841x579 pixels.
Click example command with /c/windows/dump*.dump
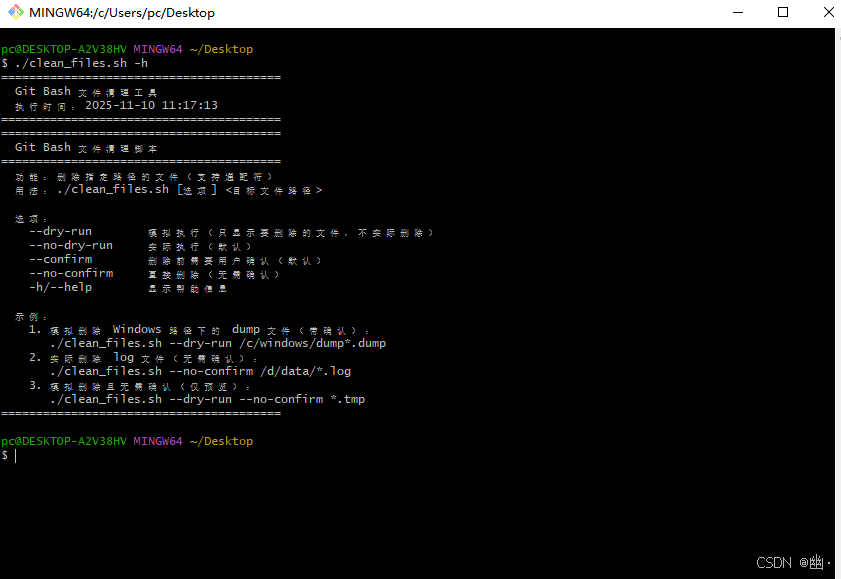coord(218,344)
